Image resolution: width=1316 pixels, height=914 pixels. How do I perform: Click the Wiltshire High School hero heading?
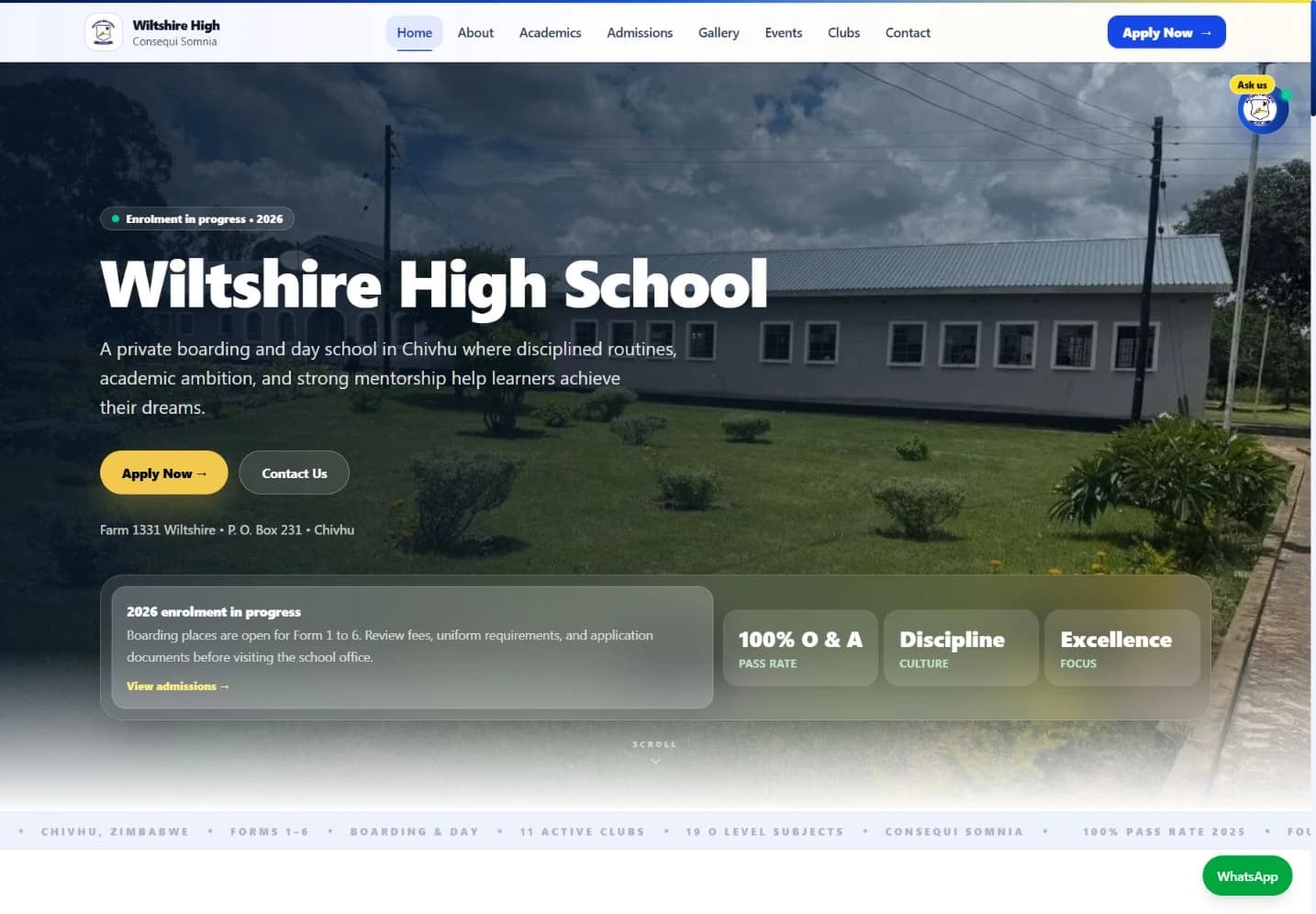(434, 285)
